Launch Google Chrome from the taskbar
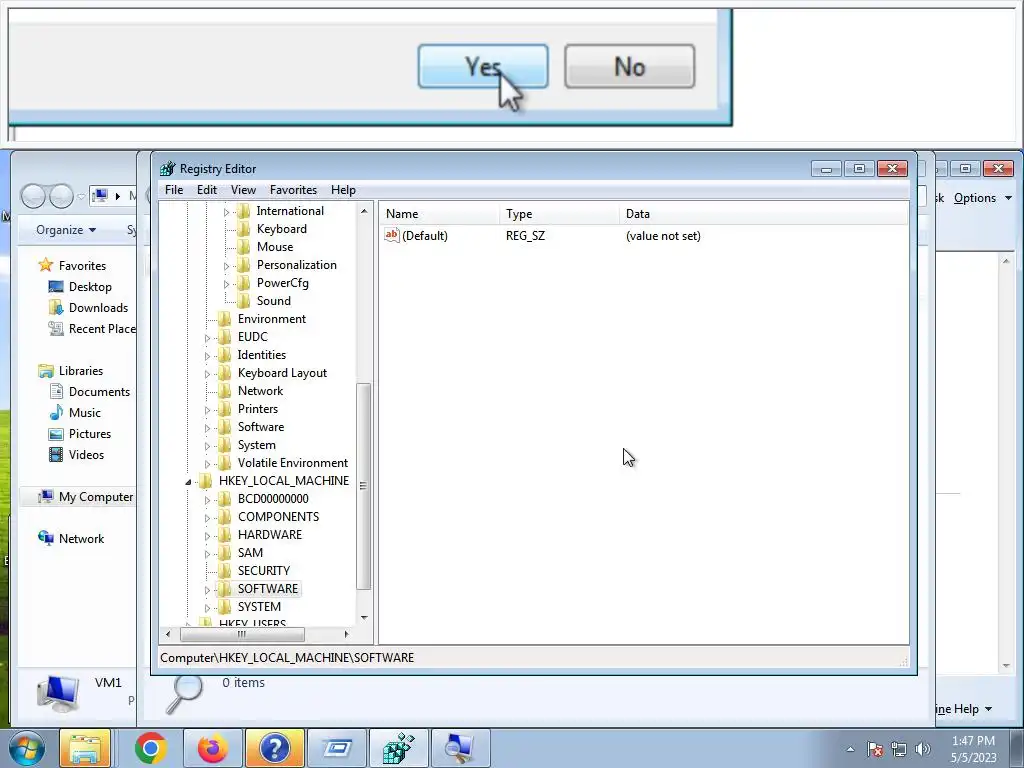Screen dimensions: 1024x768 (150, 748)
